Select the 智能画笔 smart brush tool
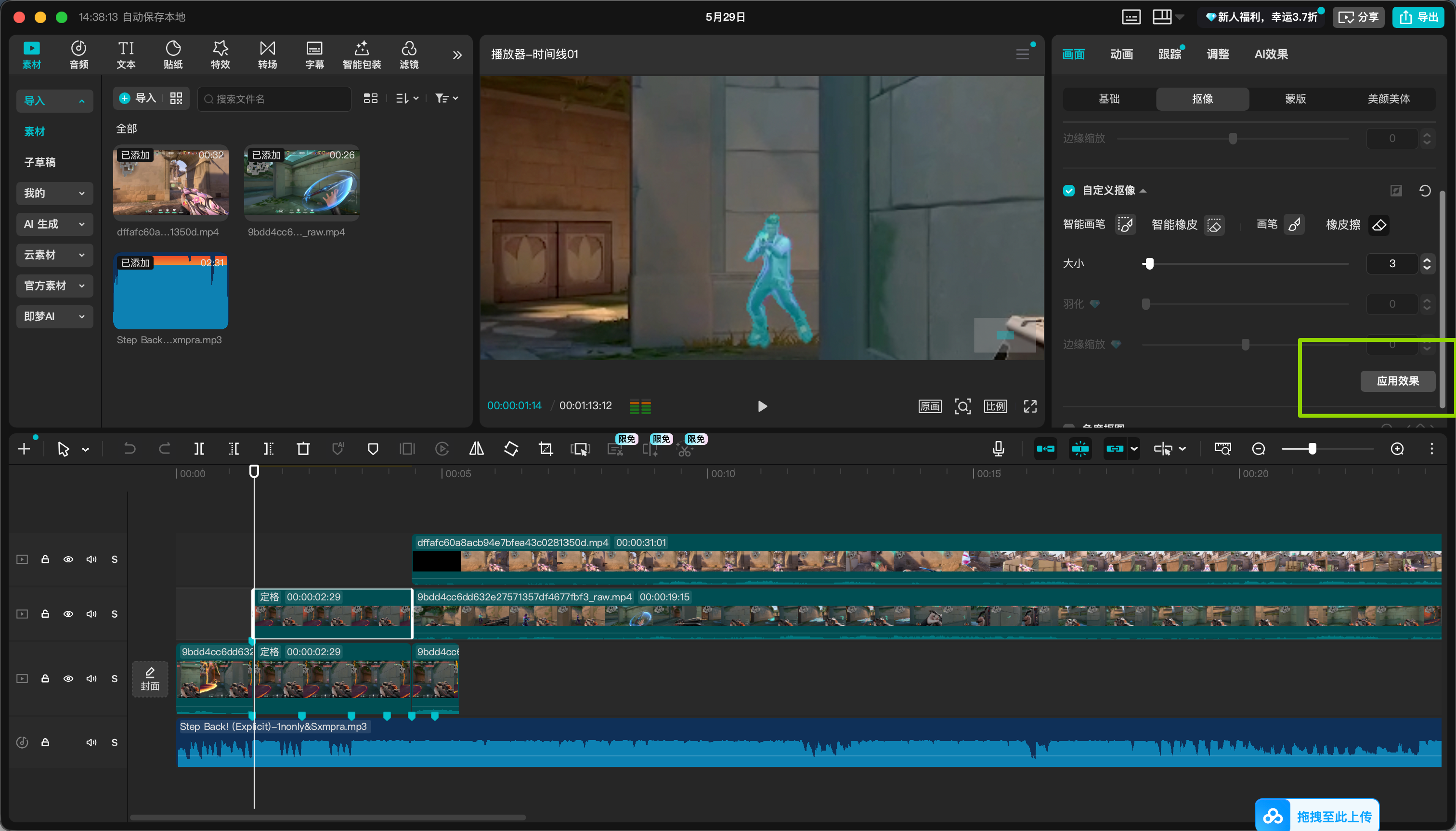Image resolution: width=1456 pixels, height=831 pixels. pyautogui.click(x=1125, y=225)
